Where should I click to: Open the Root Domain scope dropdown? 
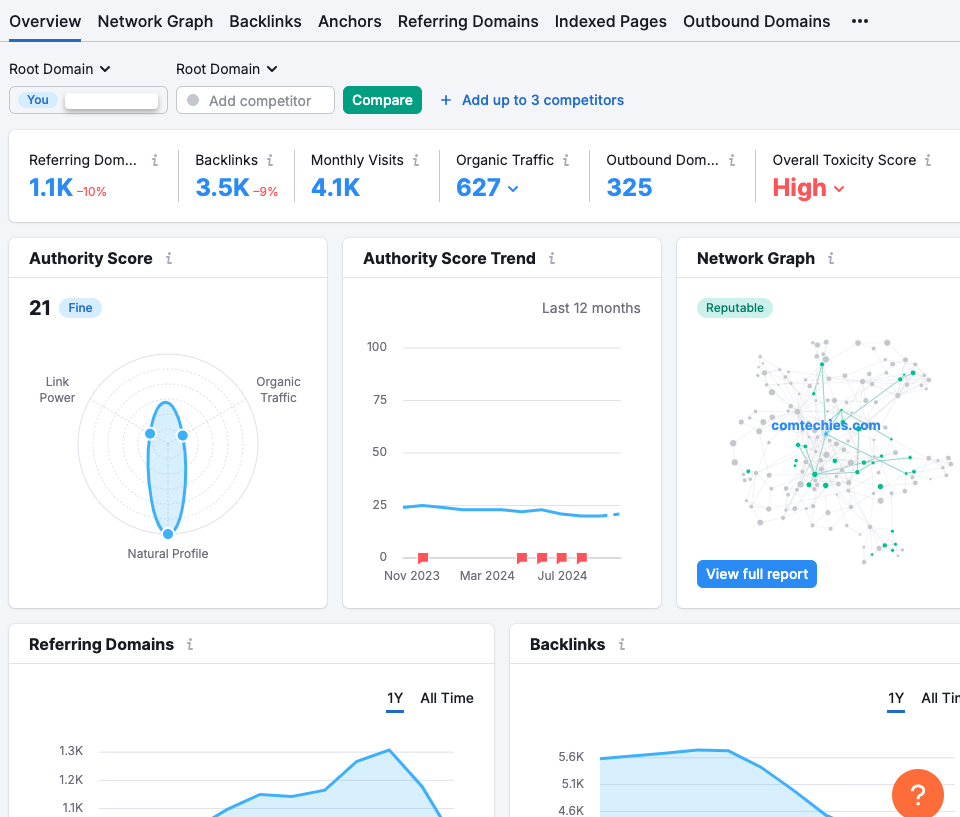59,69
